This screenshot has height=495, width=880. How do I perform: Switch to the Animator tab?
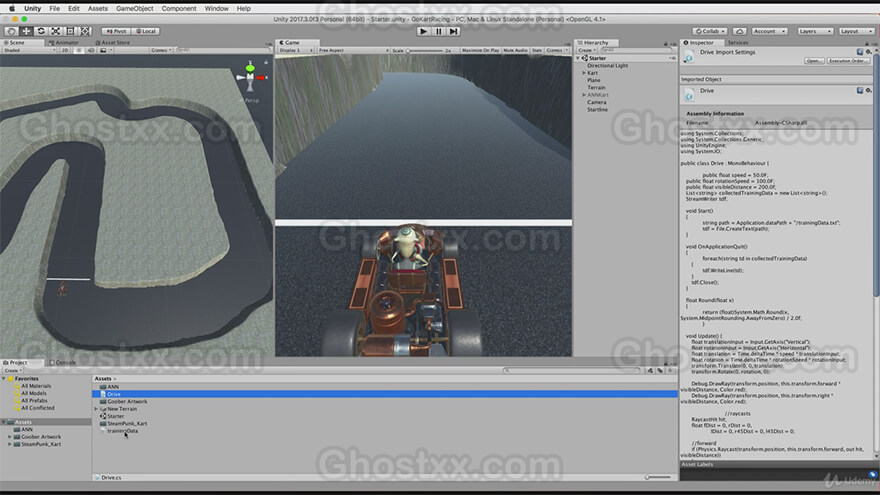point(64,43)
